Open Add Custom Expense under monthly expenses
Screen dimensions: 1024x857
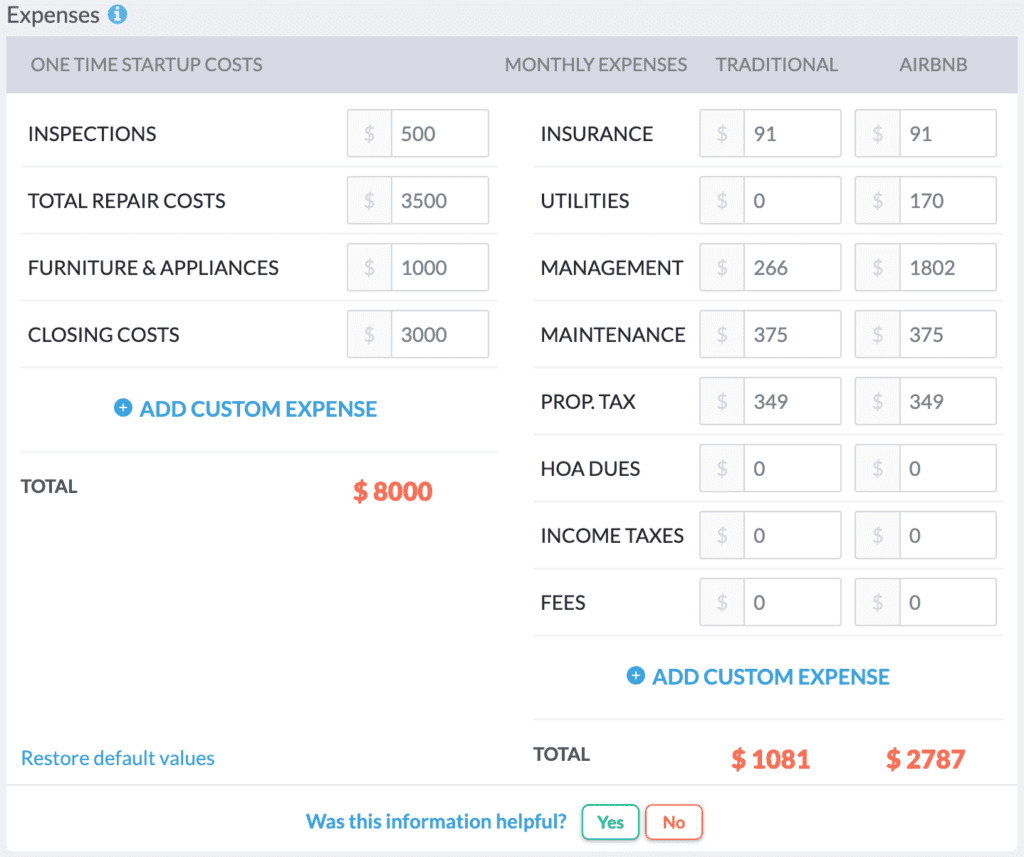[x=770, y=676]
